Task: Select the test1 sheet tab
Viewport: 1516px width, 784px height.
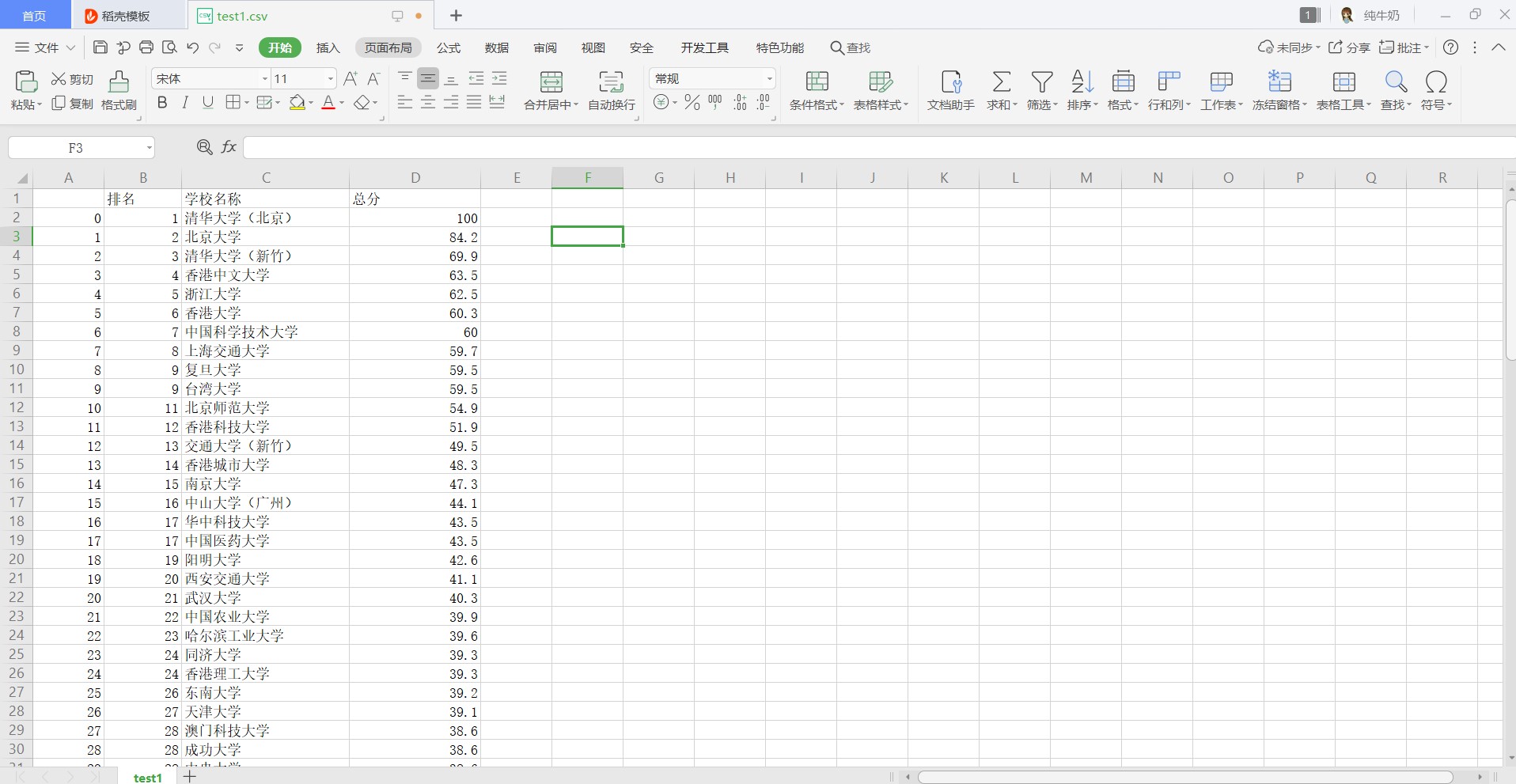Action: (x=148, y=778)
